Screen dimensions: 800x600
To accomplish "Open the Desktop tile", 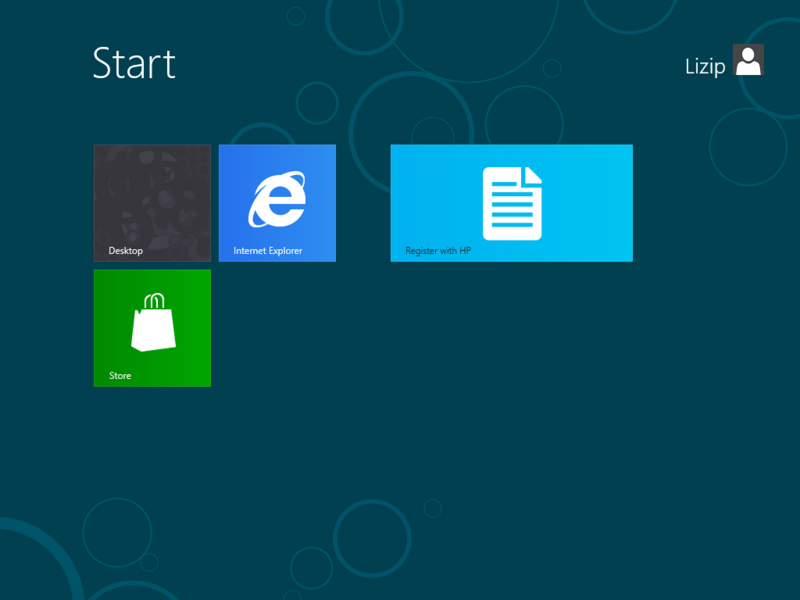I will (x=152, y=203).
